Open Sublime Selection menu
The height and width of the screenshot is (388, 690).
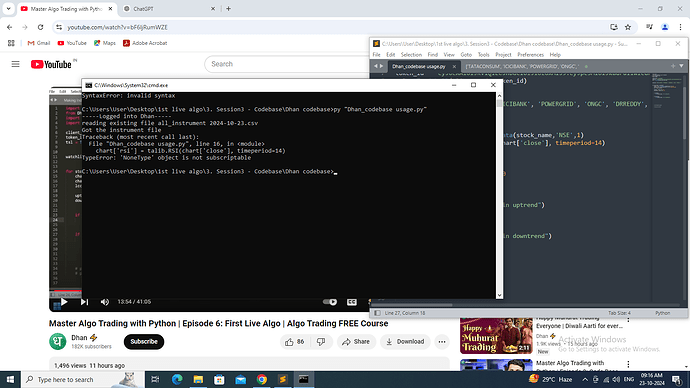[x=411, y=55]
